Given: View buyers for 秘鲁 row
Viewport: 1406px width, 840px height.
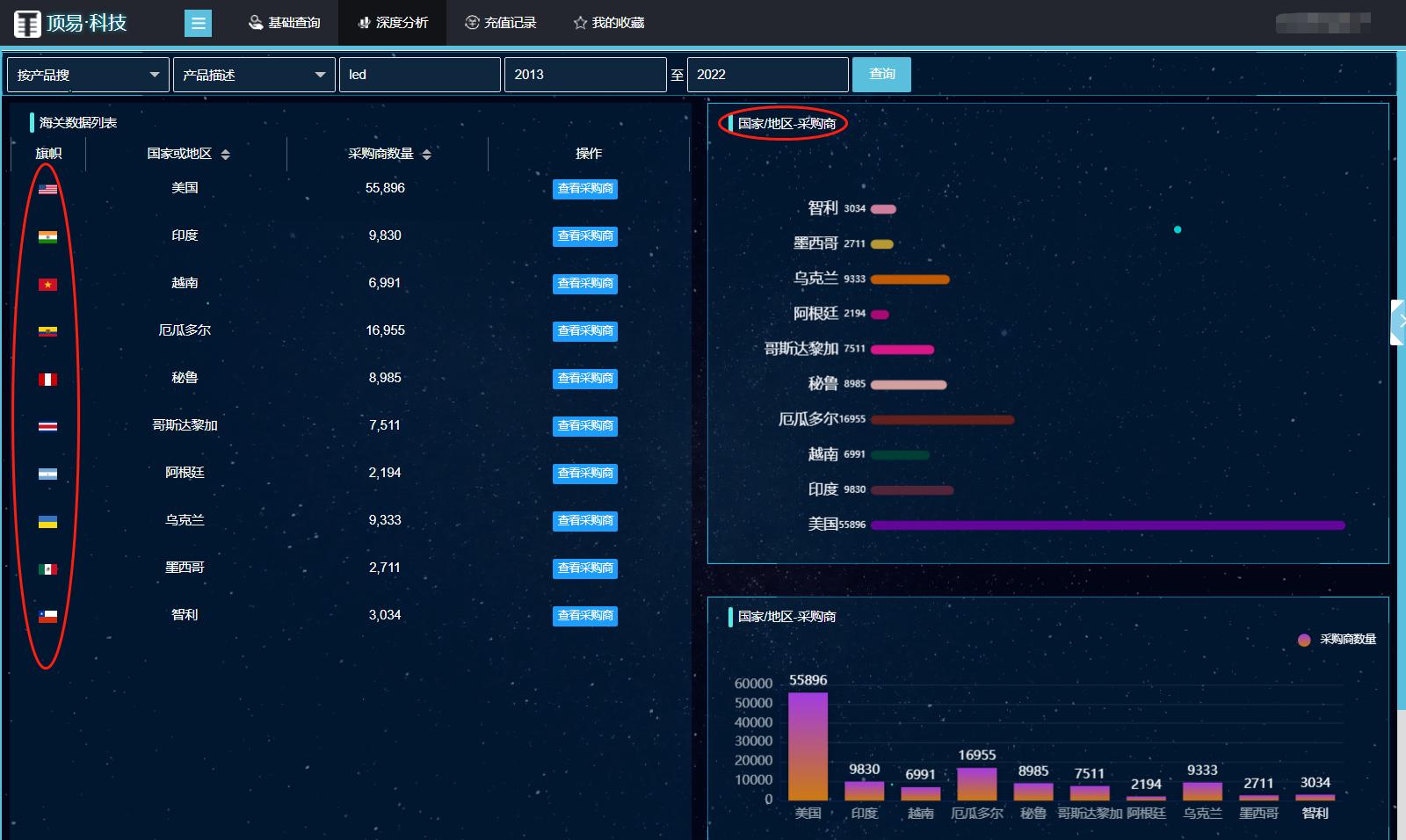Looking at the screenshot, I should (x=585, y=379).
